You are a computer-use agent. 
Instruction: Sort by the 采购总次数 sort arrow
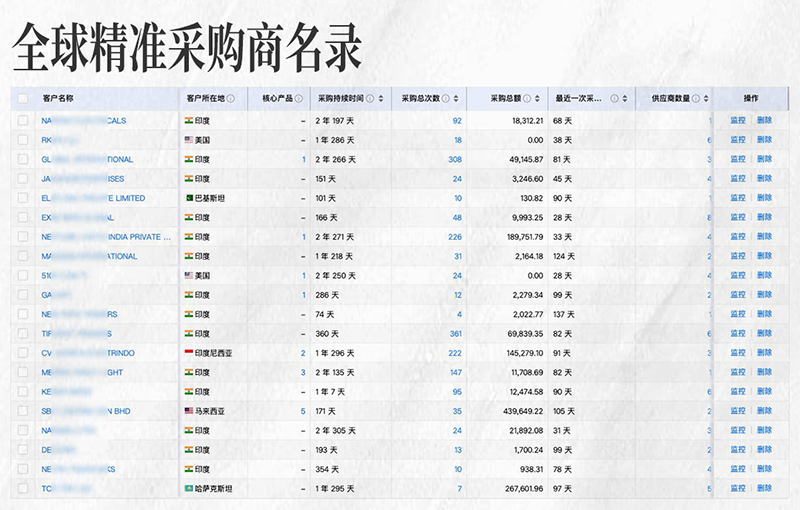coord(458,99)
